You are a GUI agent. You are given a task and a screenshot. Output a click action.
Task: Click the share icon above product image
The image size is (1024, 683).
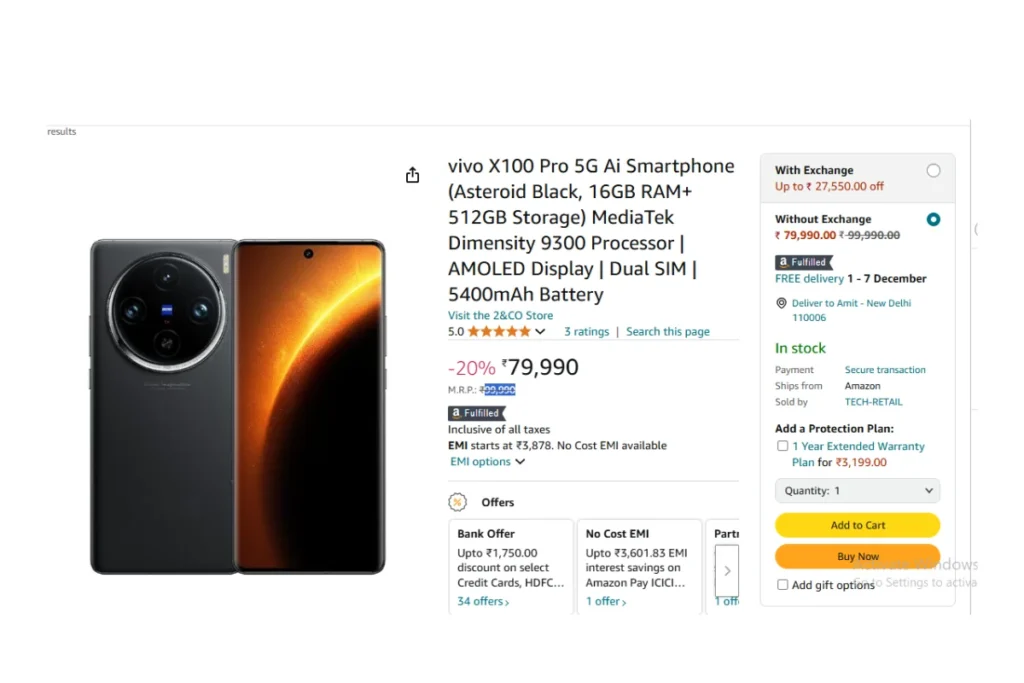coord(412,175)
